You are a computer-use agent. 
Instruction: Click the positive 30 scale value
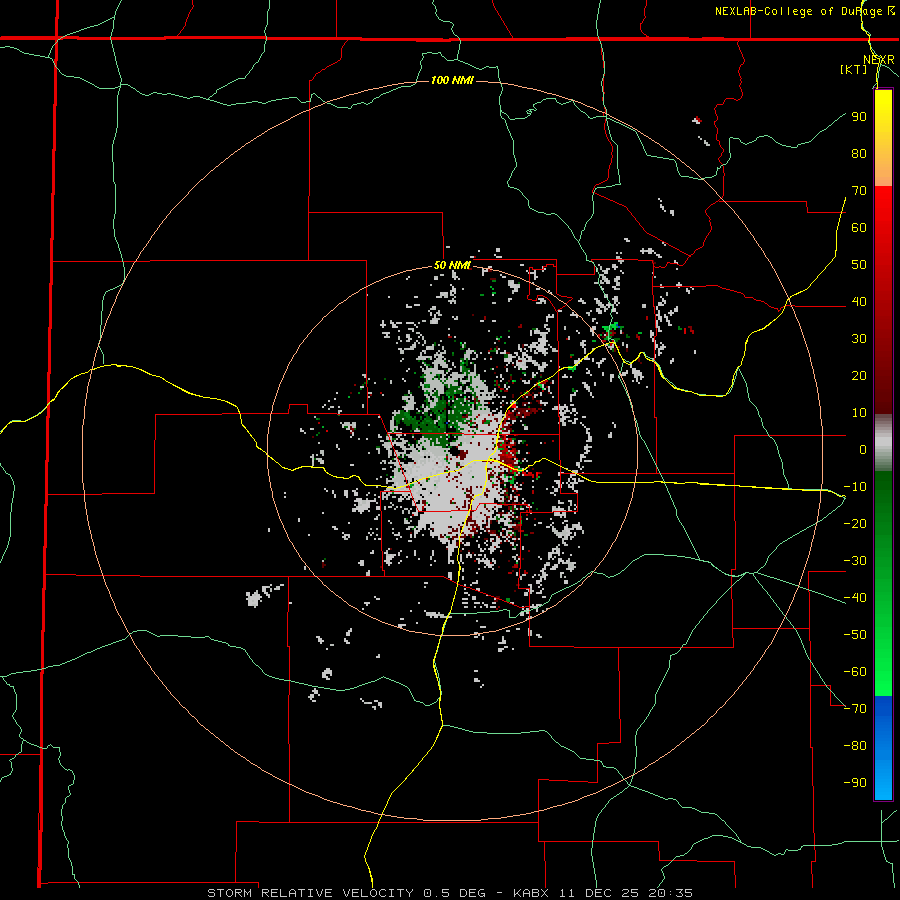tap(859, 339)
